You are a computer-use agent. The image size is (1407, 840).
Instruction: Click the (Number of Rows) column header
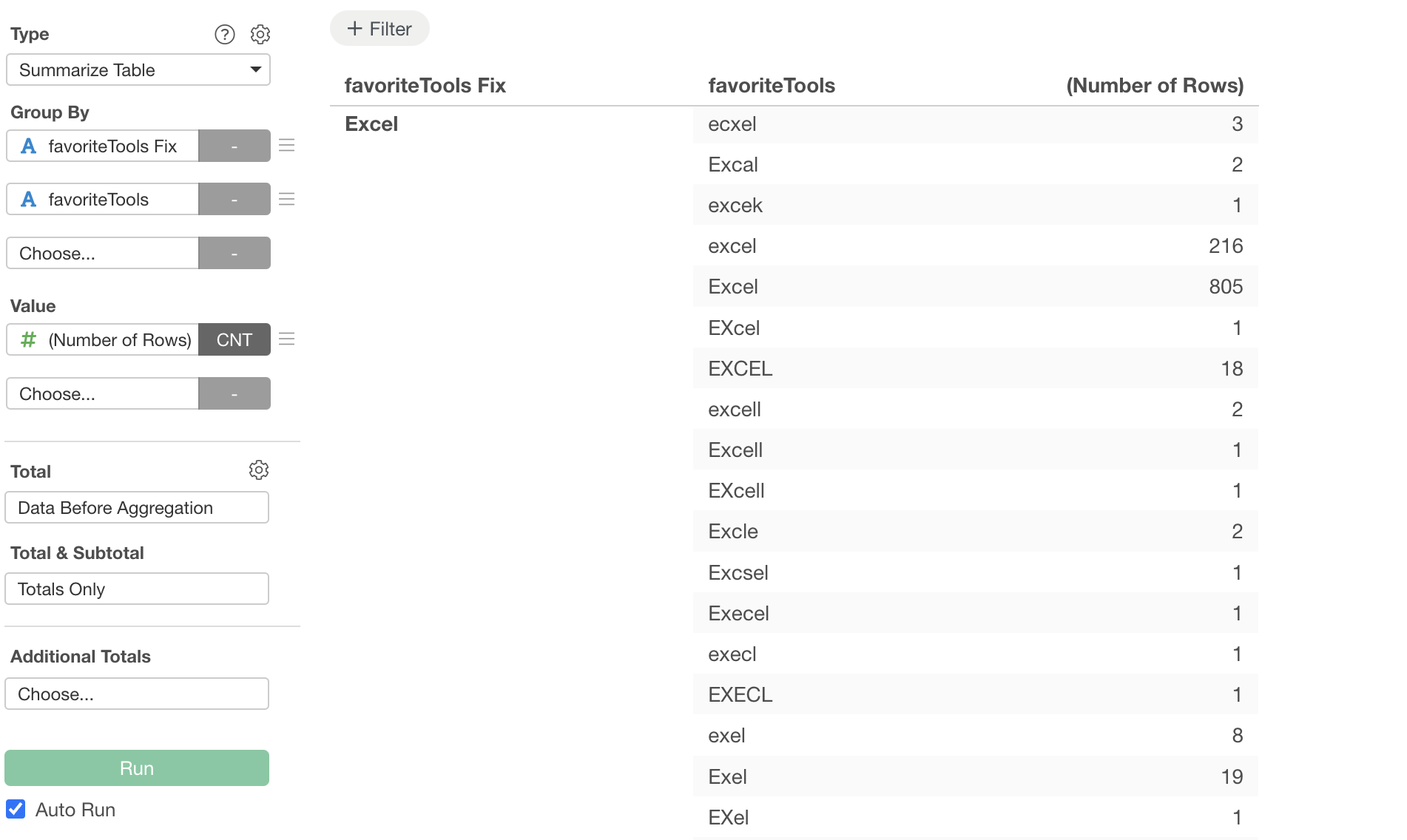1154,86
